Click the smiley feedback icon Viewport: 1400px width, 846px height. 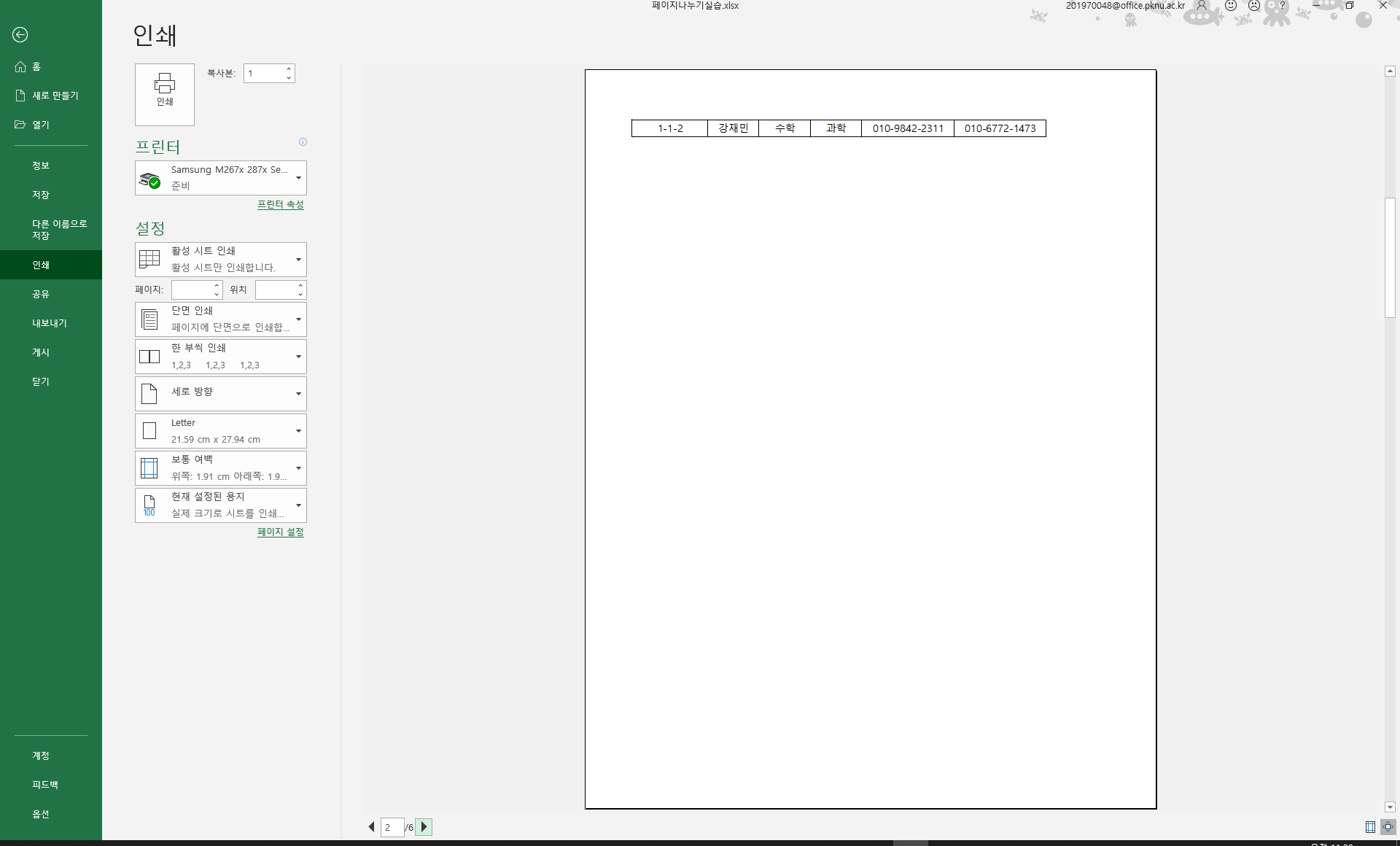pos(1231,6)
